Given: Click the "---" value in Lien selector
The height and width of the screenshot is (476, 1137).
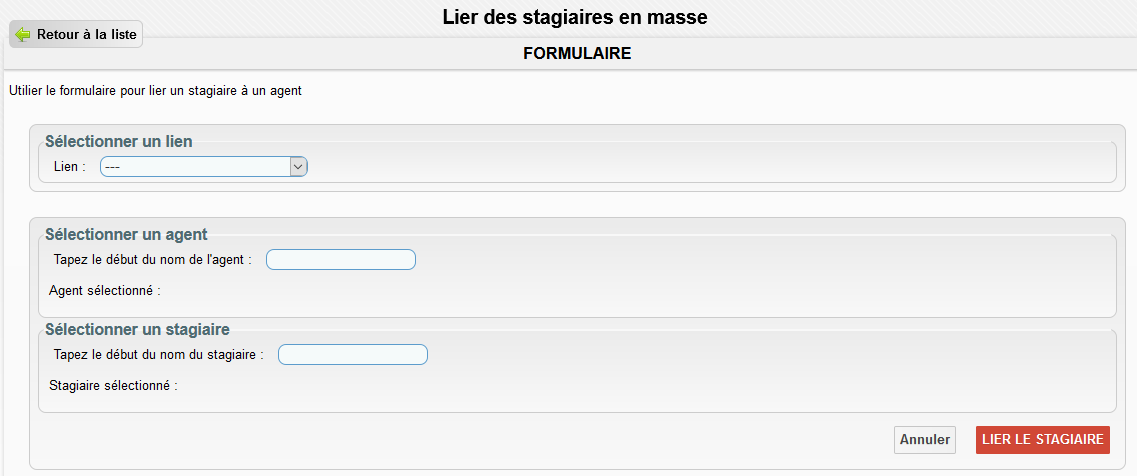Looking at the screenshot, I should pyautogui.click(x=114, y=167).
